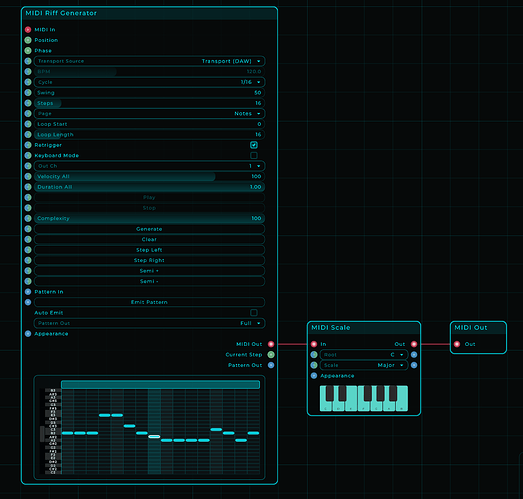Click the blue Pattern In port
This screenshot has height=499, width=523.
click(28, 292)
